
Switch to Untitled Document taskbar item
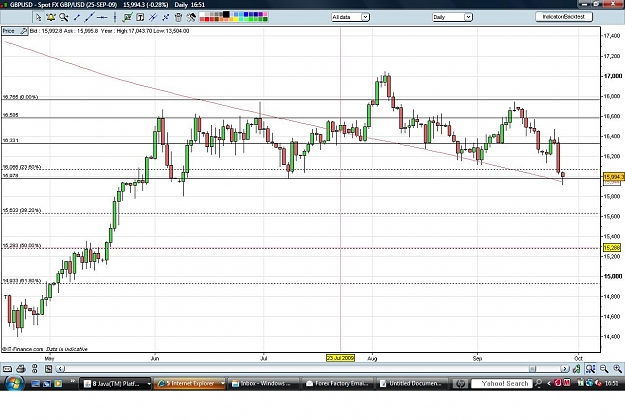point(412,384)
